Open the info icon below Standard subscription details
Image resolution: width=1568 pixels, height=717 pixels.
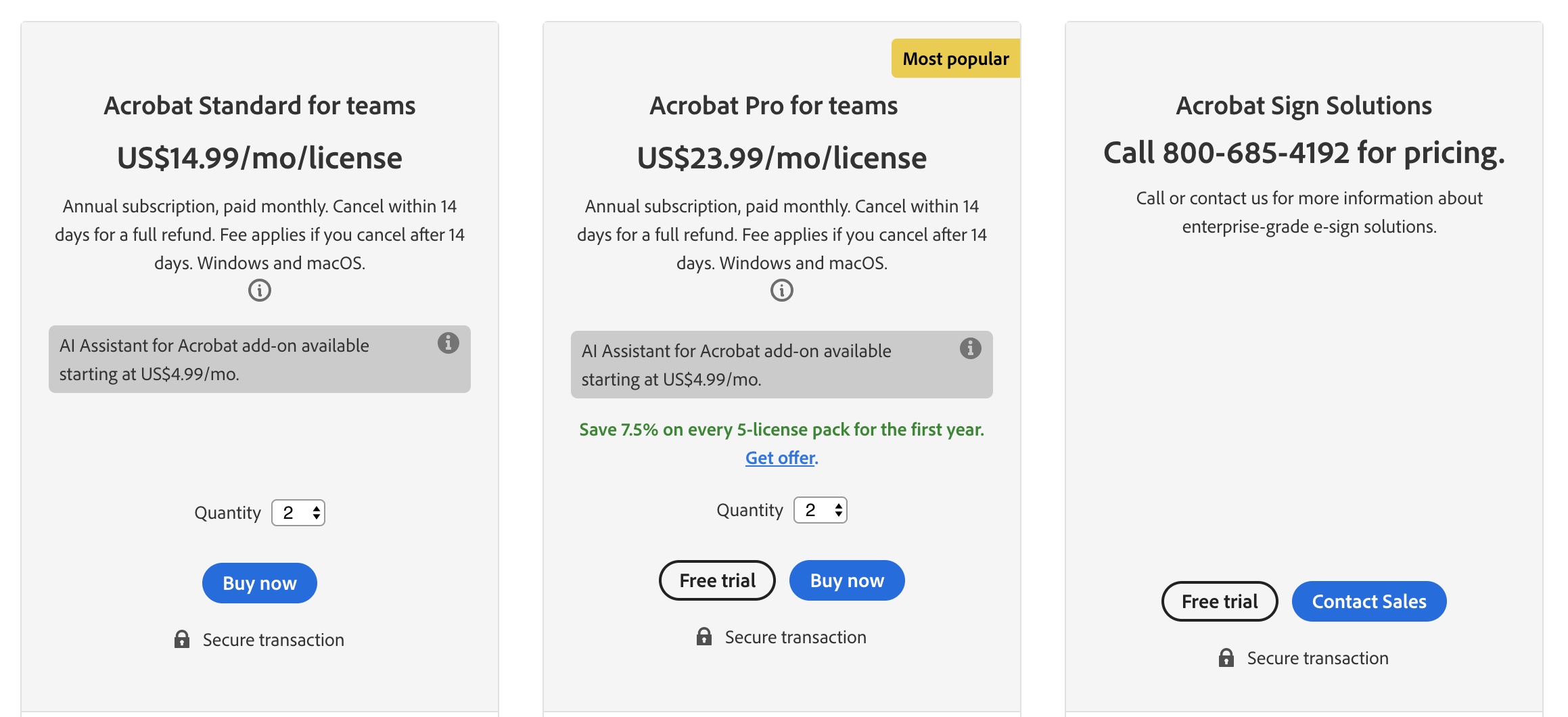(x=260, y=291)
